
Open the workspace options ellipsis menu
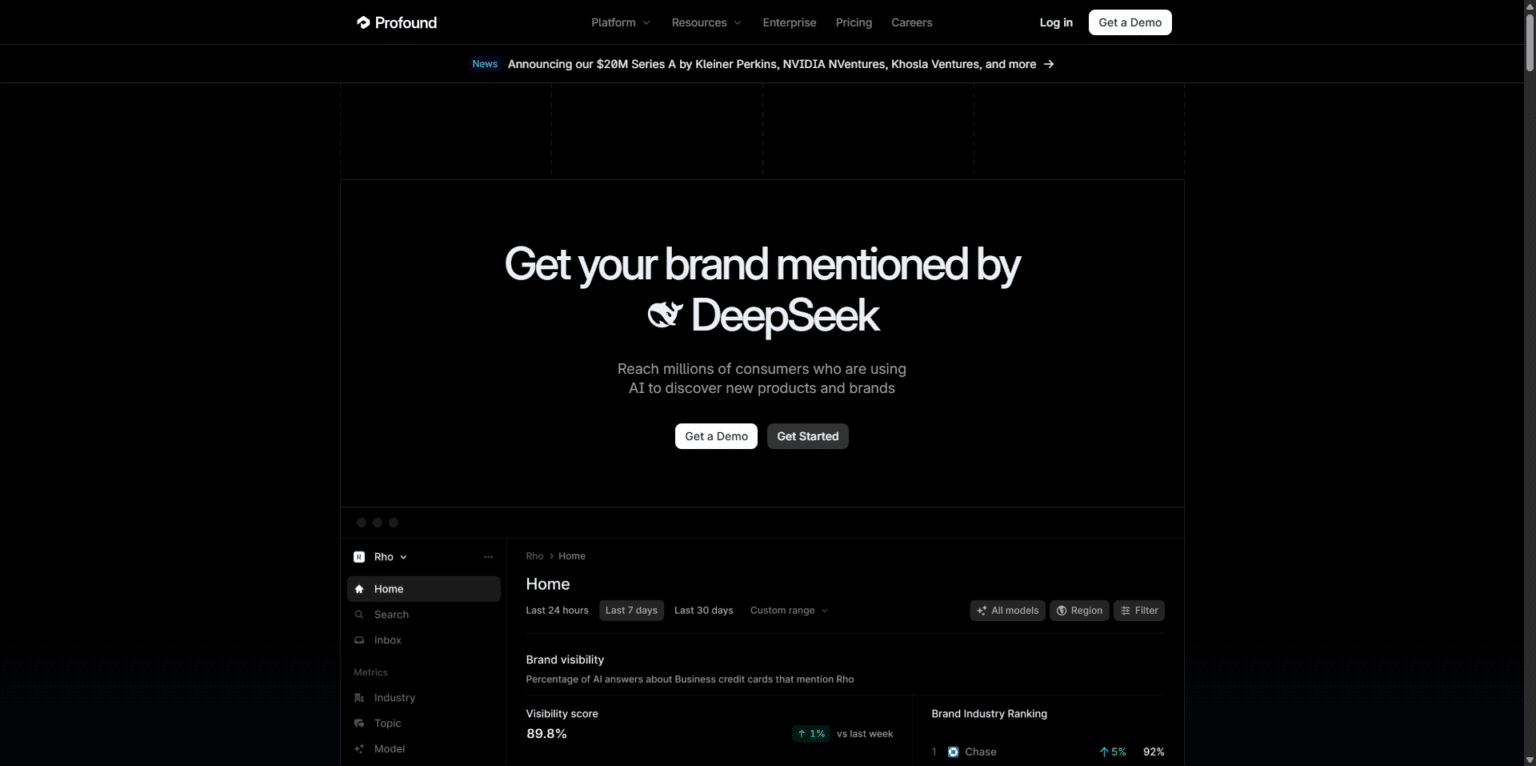[x=488, y=556]
